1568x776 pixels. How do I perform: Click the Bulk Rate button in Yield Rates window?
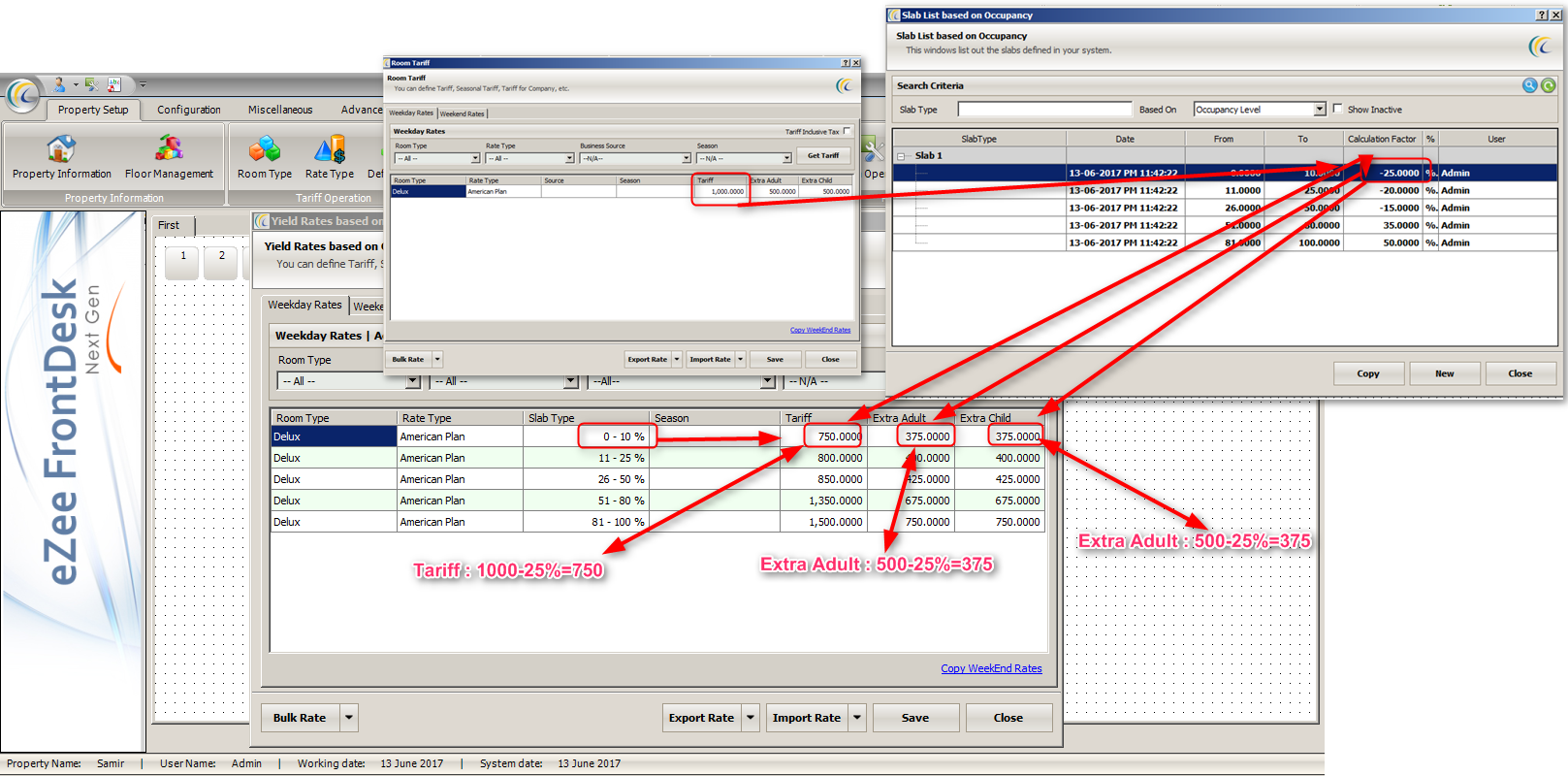tap(300, 718)
